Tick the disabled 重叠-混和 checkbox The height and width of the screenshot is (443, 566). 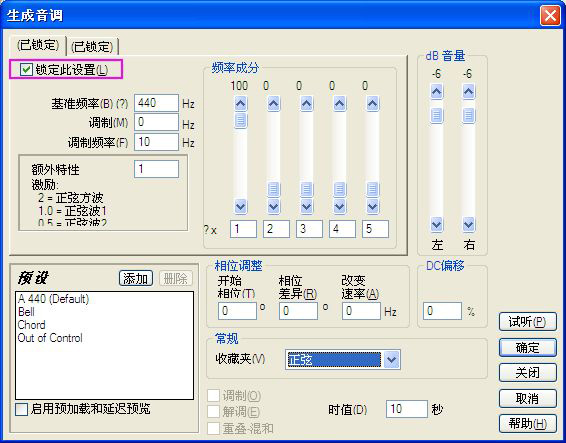[x=213, y=428]
